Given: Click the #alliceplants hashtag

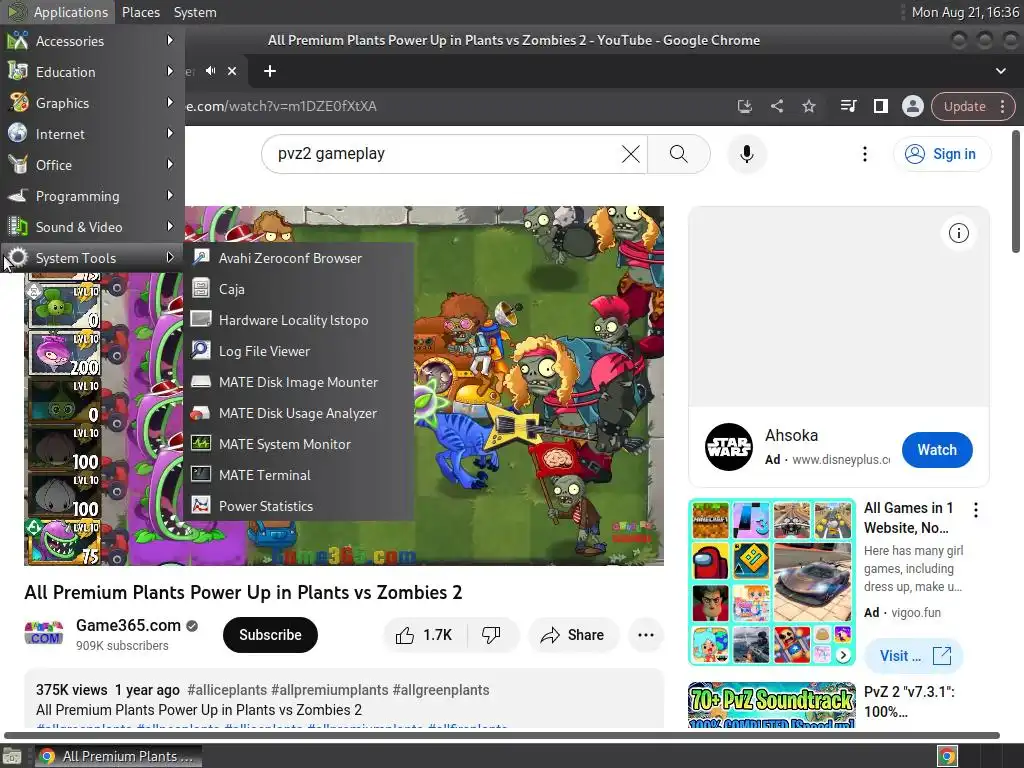Looking at the screenshot, I should (x=227, y=690).
